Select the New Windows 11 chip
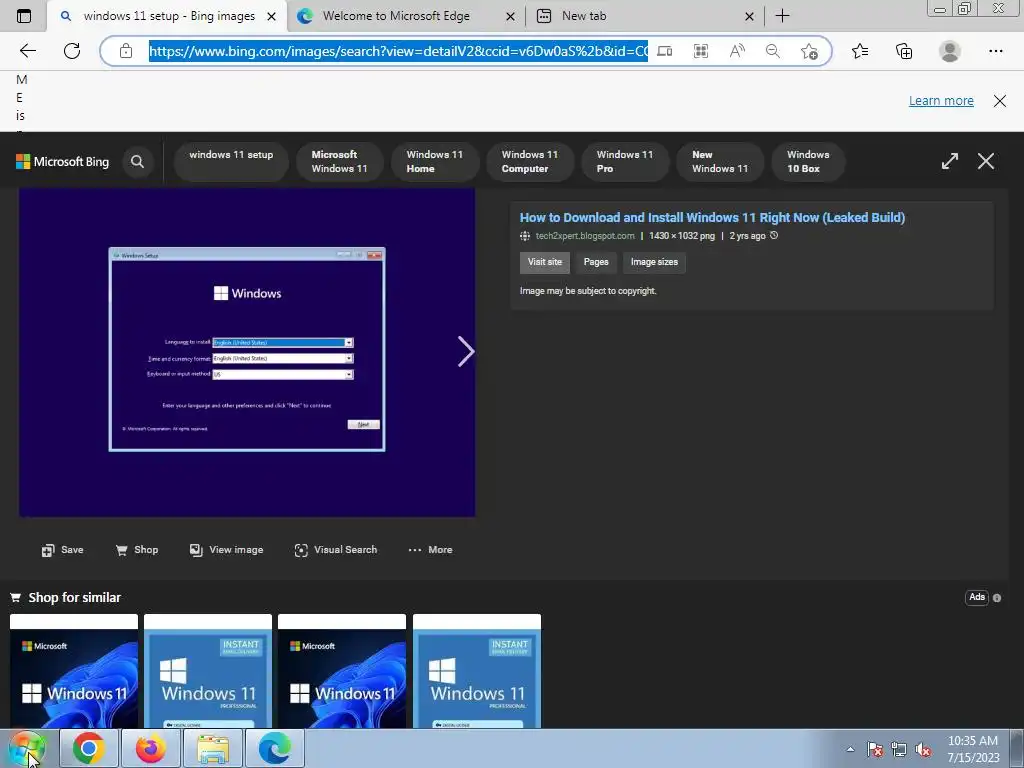Image resolution: width=1024 pixels, height=768 pixels. [x=720, y=161]
